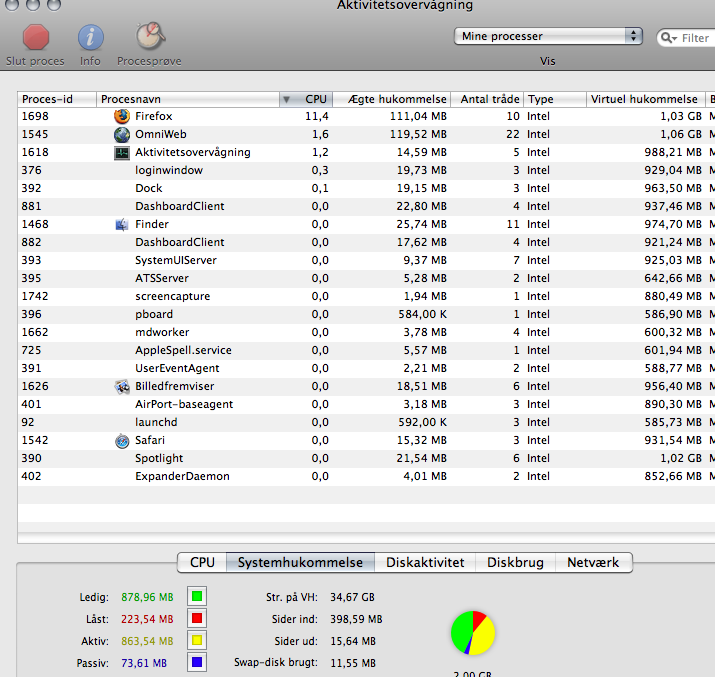The width and height of the screenshot is (715, 677).
Task: Open the Diskaktivitet tab
Action: pyautogui.click(x=425, y=563)
